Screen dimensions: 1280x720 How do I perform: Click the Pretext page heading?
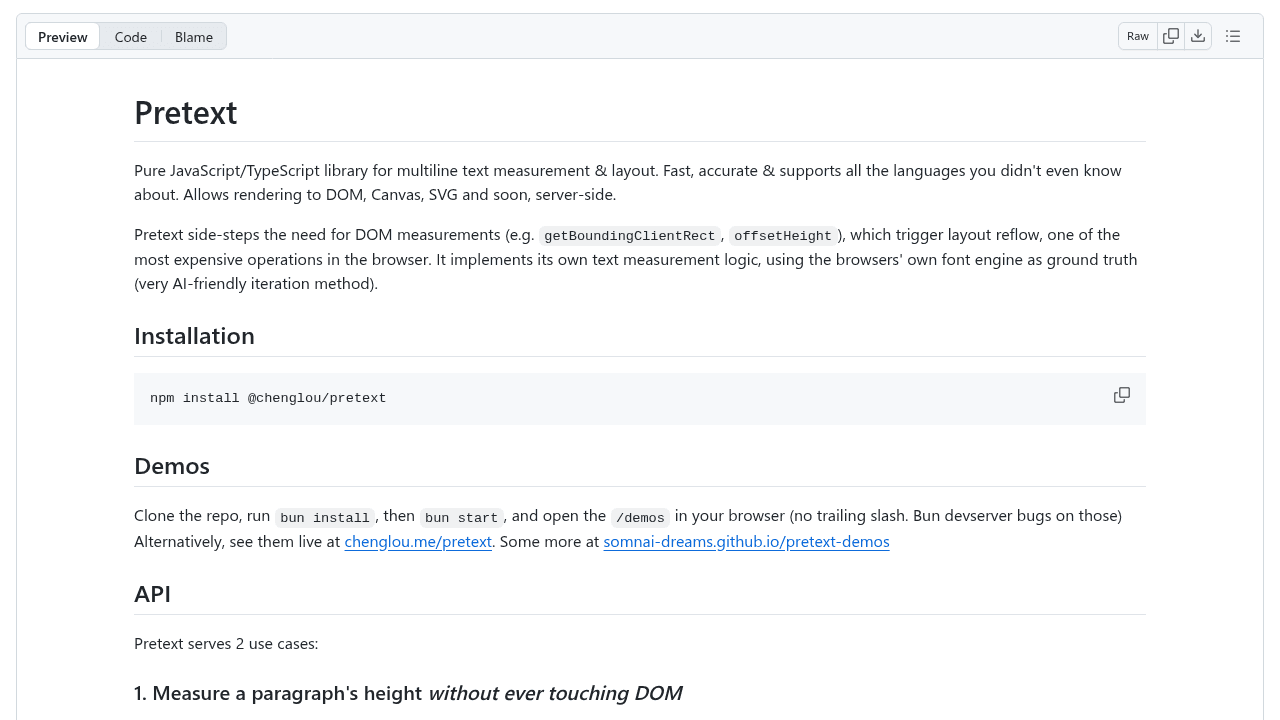point(185,112)
